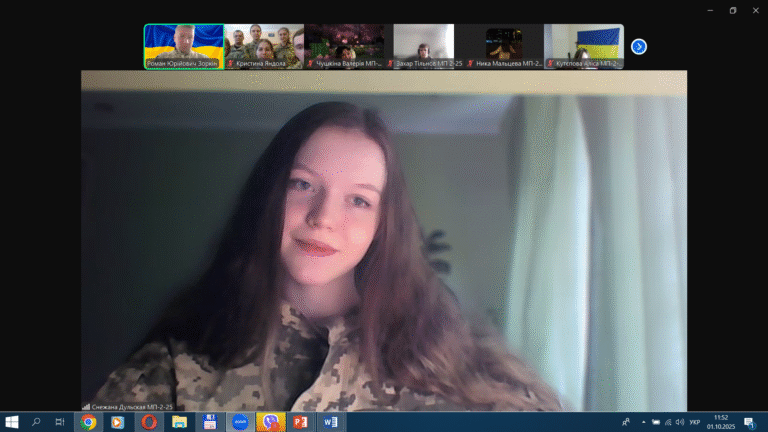
Task: Open Google Chrome from the taskbar
Action: click(x=88, y=422)
